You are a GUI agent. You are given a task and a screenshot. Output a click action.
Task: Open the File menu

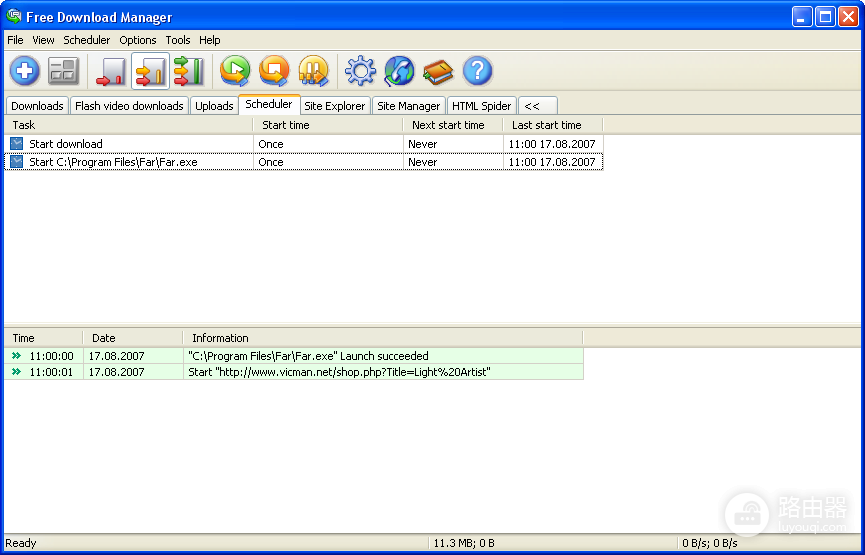pos(15,40)
